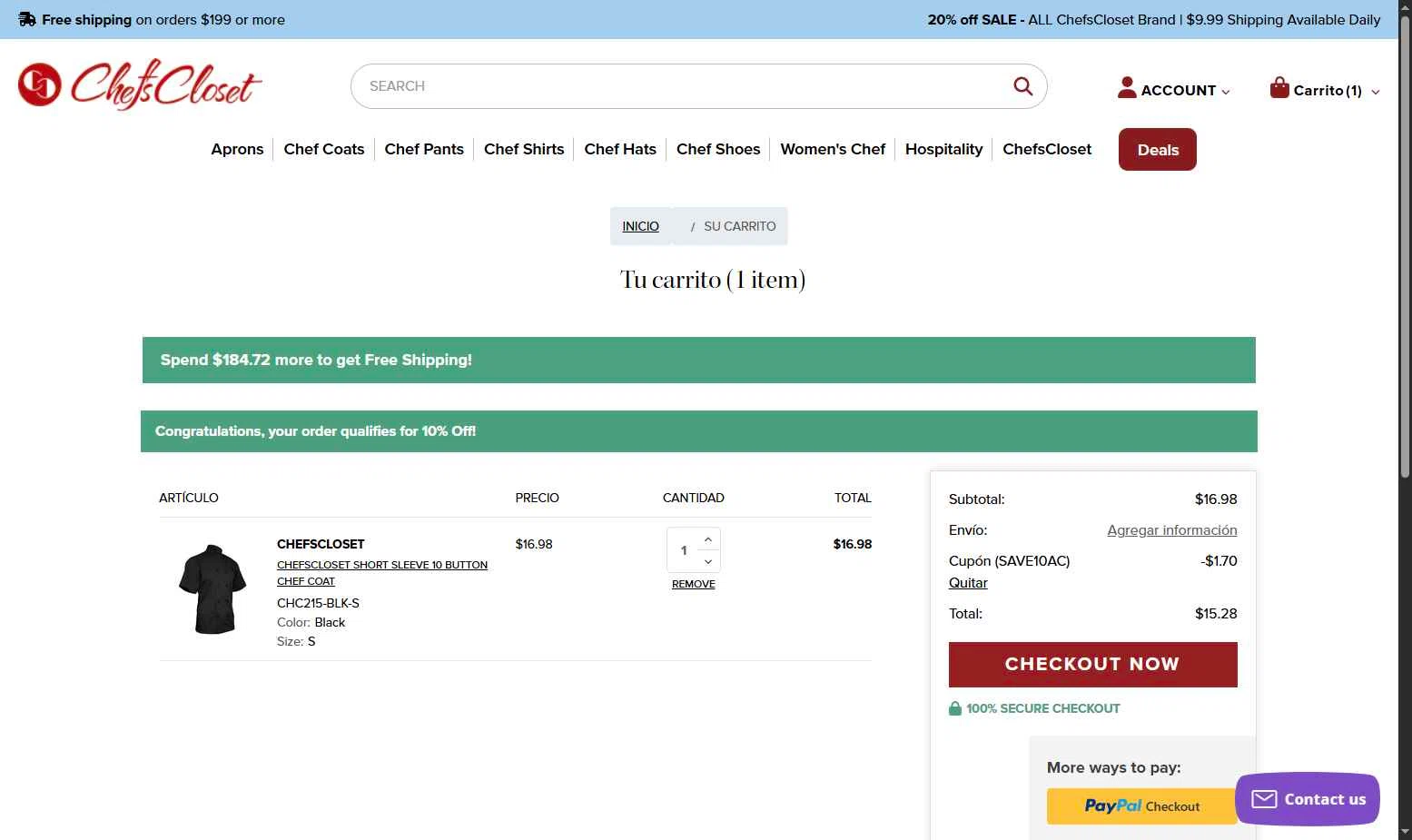Click Quitar to remove the coupon

pos(968,583)
